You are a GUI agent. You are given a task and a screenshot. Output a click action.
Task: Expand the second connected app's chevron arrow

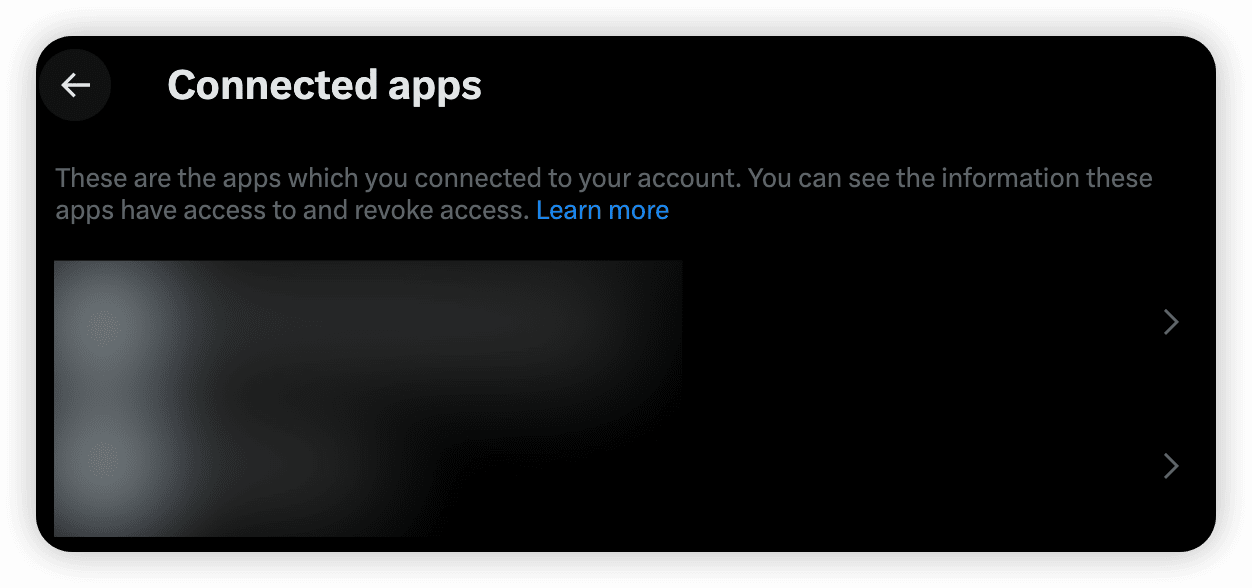1171,465
